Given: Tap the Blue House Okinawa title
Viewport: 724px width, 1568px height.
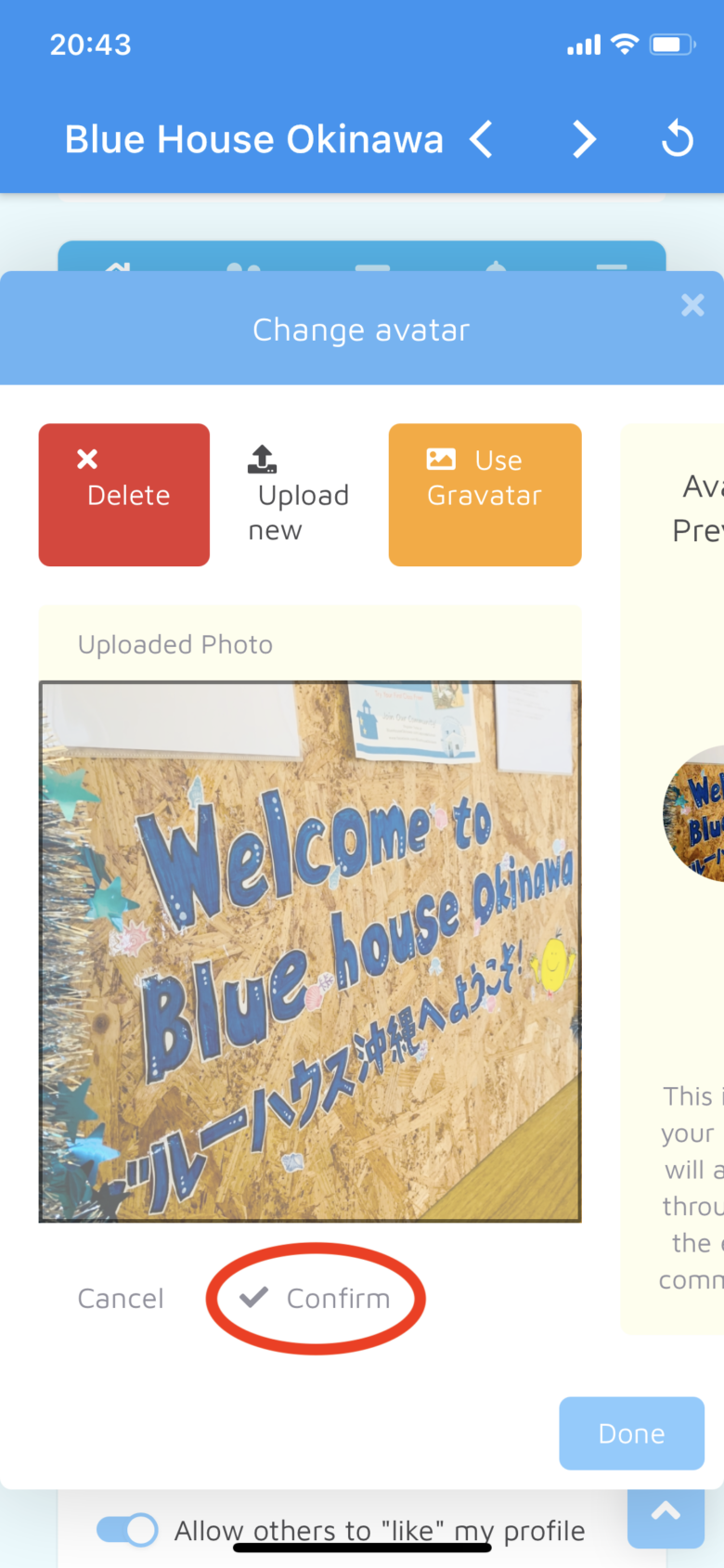Looking at the screenshot, I should point(254,139).
